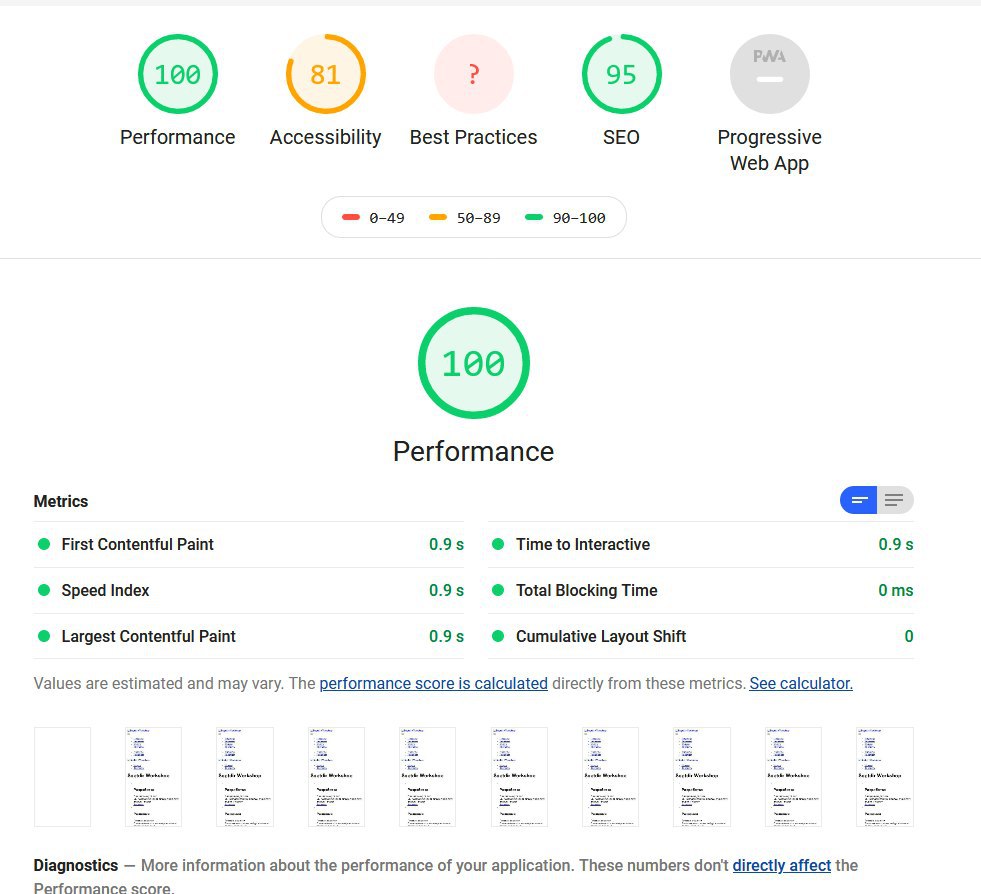Open the 'directly affect' link in Diagnostics
Viewport: 981px width, 894px height.
point(781,865)
